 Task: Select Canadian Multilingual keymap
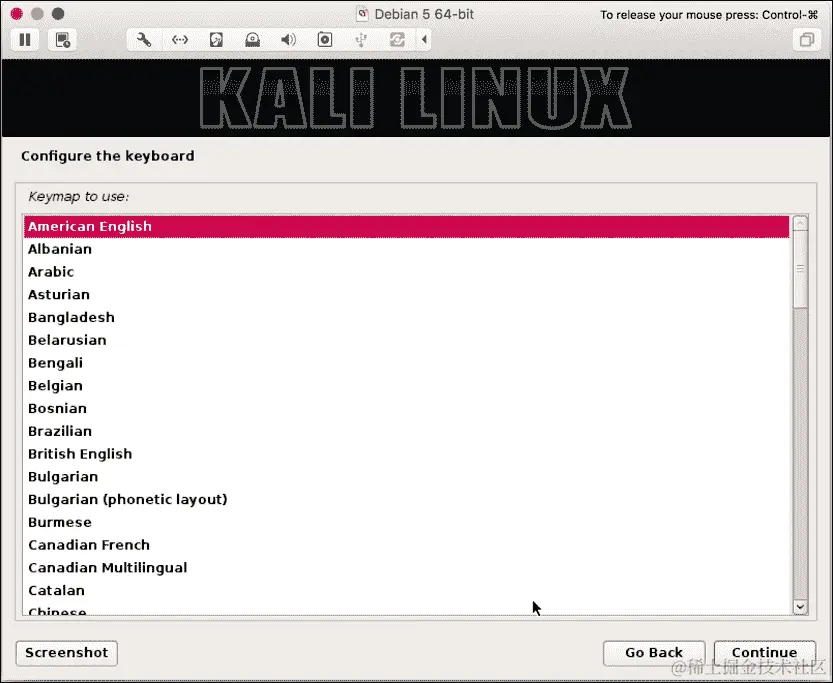click(406, 568)
